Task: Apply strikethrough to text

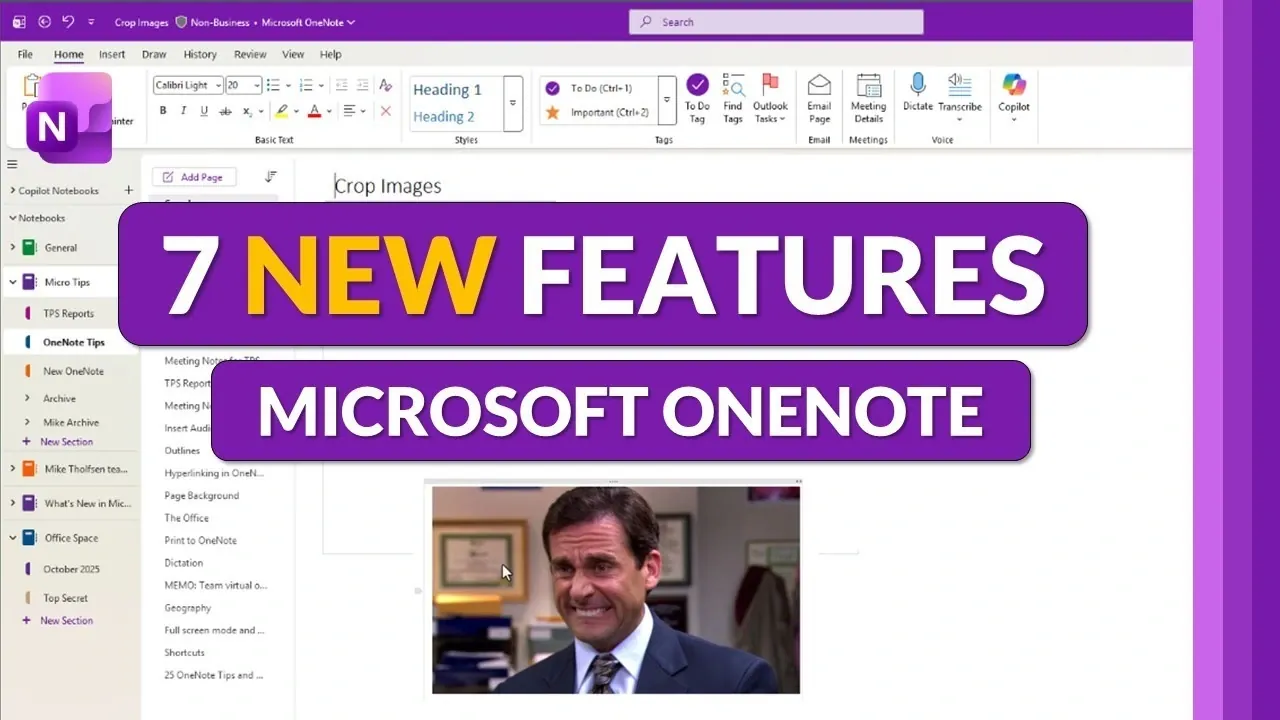Action: pyautogui.click(x=224, y=111)
